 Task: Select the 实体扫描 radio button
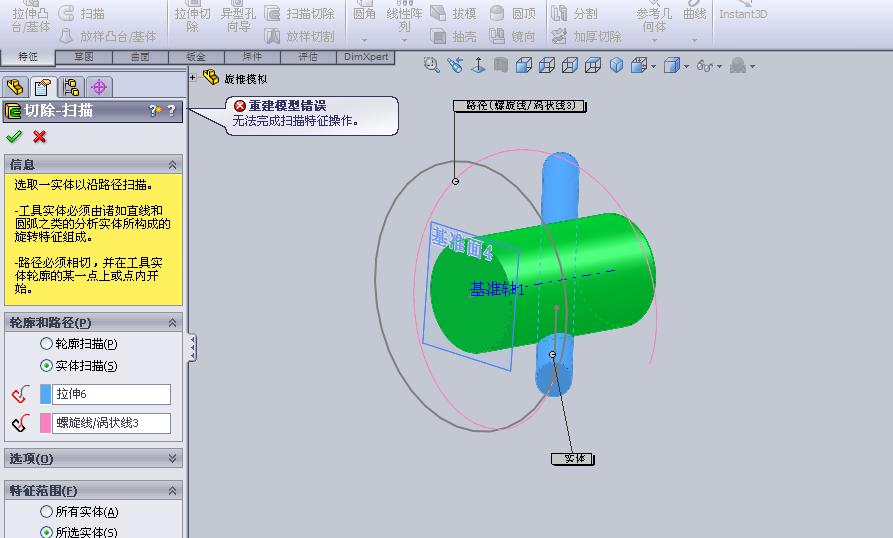tap(46, 365)
